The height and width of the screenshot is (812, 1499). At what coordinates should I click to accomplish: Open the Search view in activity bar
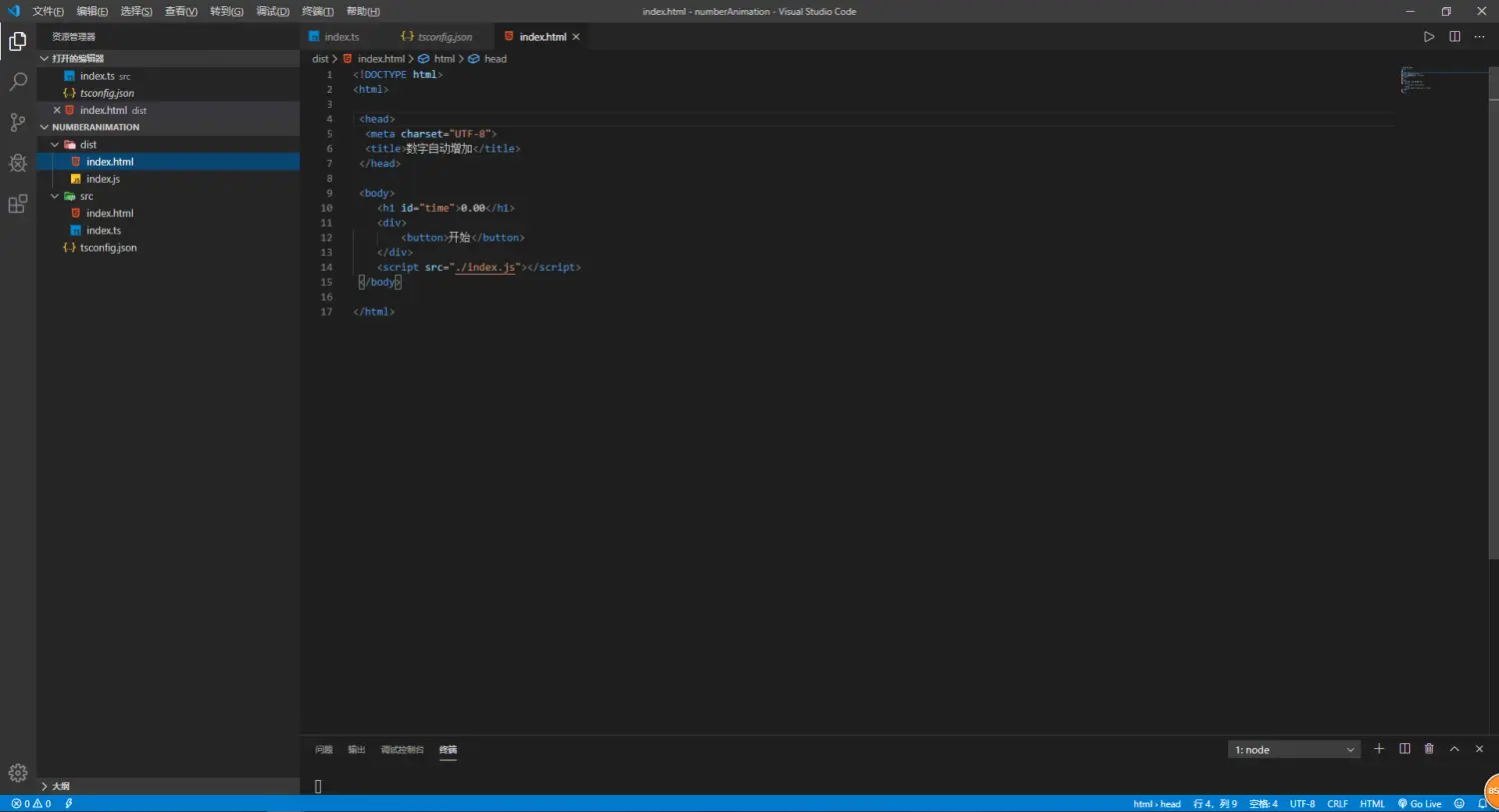pos(17,82)
